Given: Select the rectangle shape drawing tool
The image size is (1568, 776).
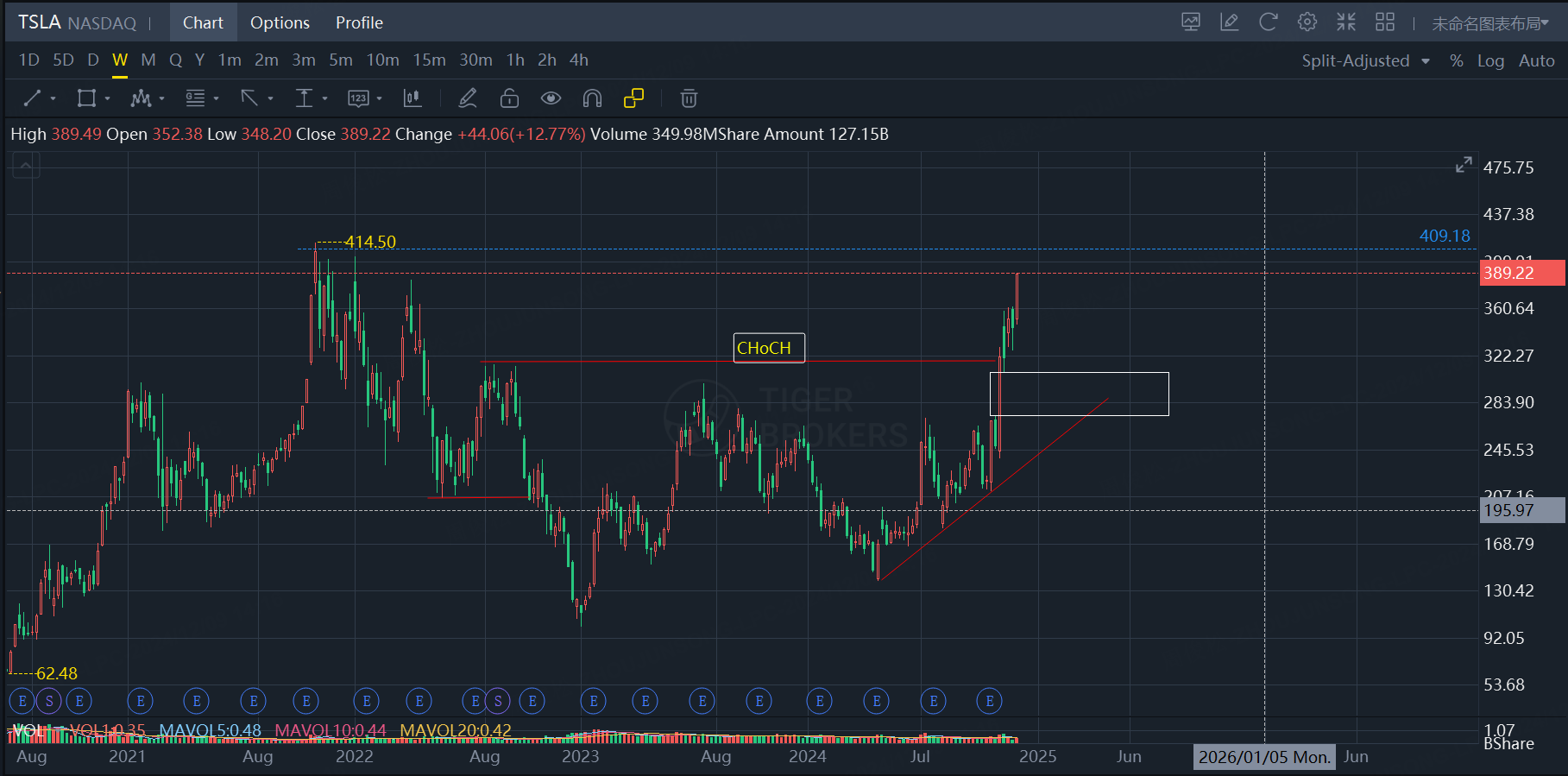Looking at the screenshot, I should point(86,98).
